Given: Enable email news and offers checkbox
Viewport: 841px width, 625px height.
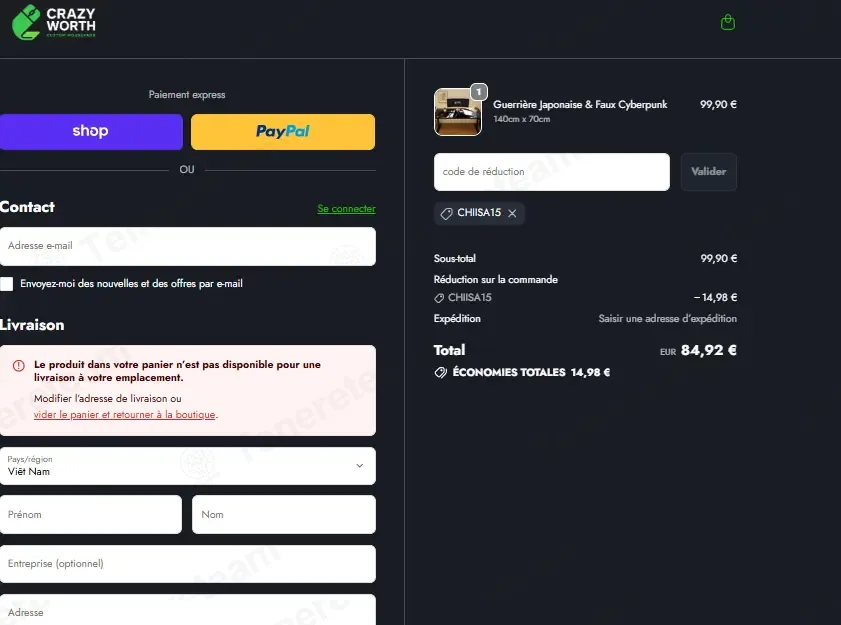Looking at the screenshot, I should [6, 284].
